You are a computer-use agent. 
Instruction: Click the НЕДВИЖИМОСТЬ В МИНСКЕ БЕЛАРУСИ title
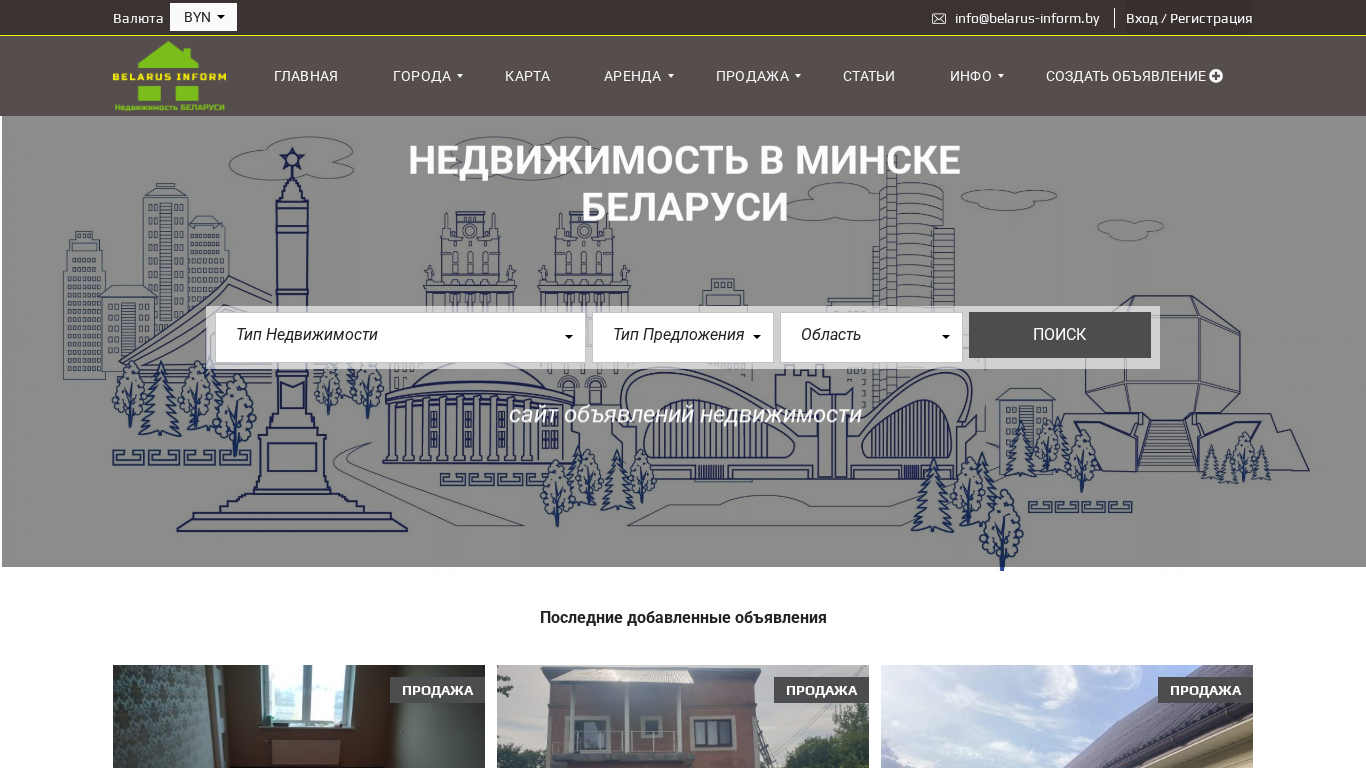(684, 183)
